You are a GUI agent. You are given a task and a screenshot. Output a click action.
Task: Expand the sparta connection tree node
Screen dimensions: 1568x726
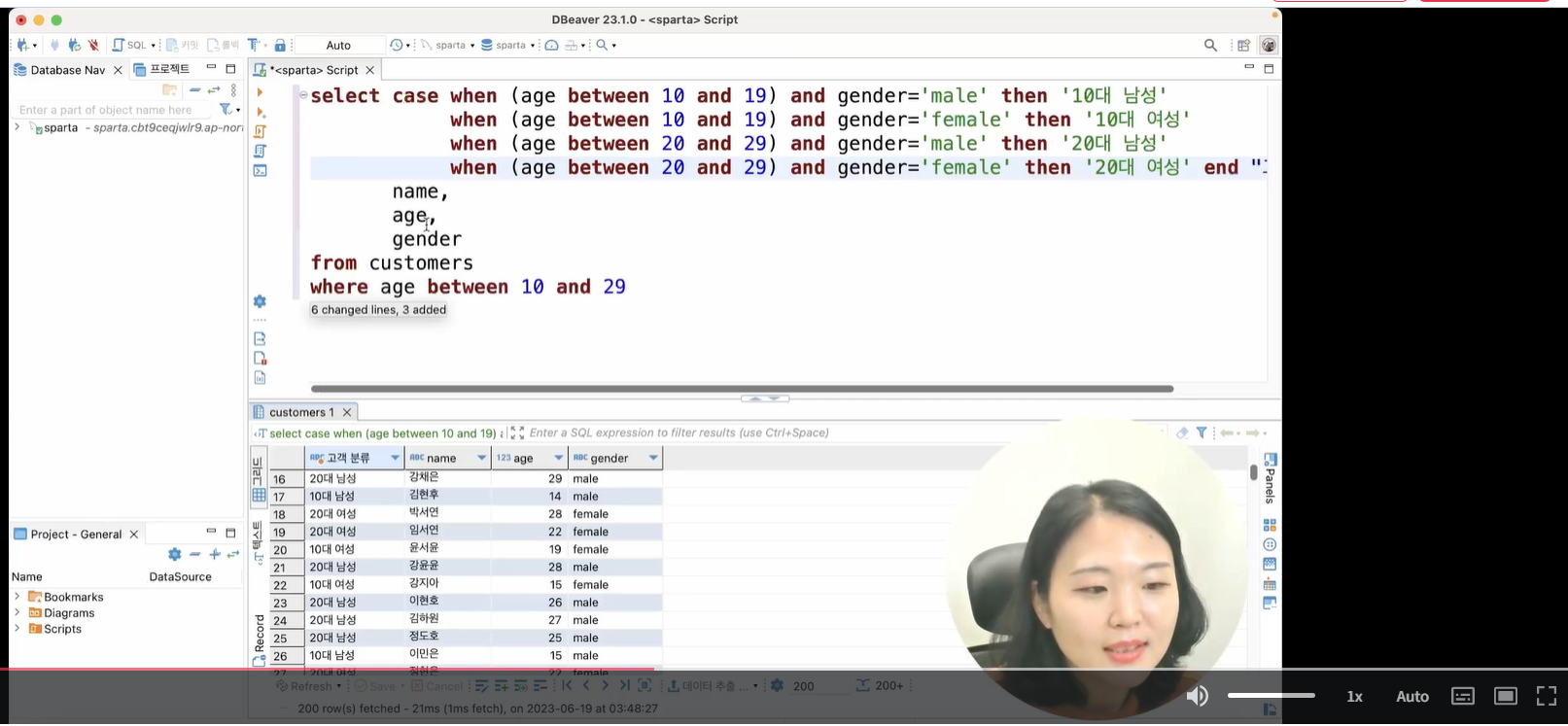pos(17,127)
